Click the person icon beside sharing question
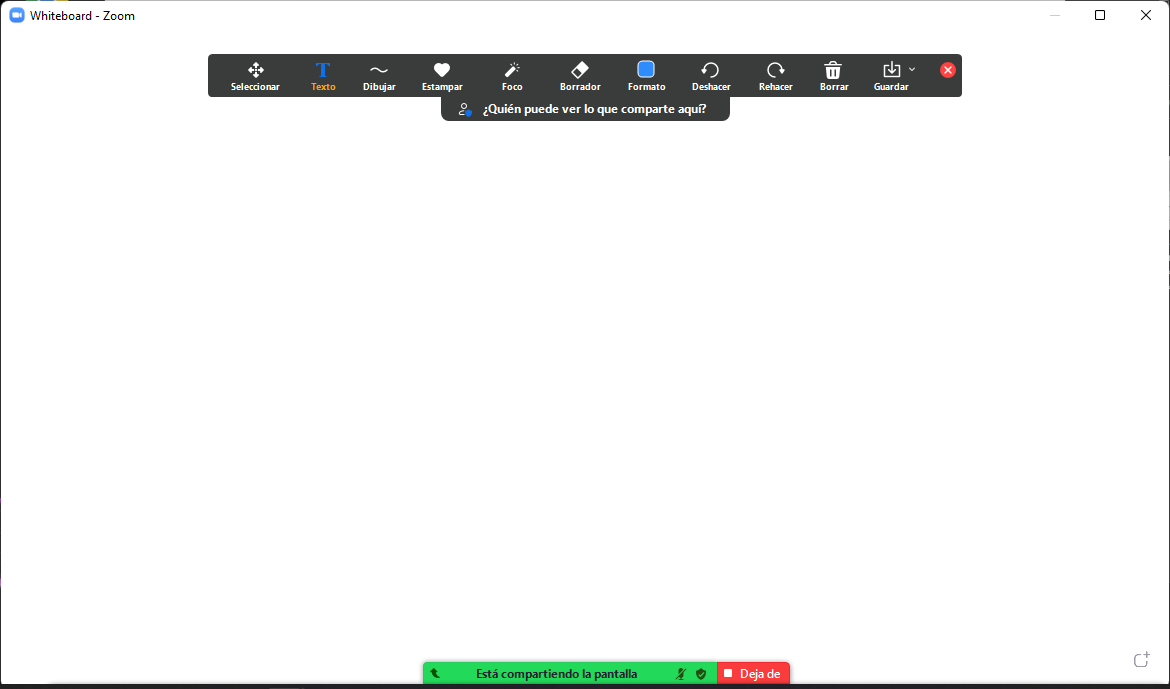 (x=465, y=110)
